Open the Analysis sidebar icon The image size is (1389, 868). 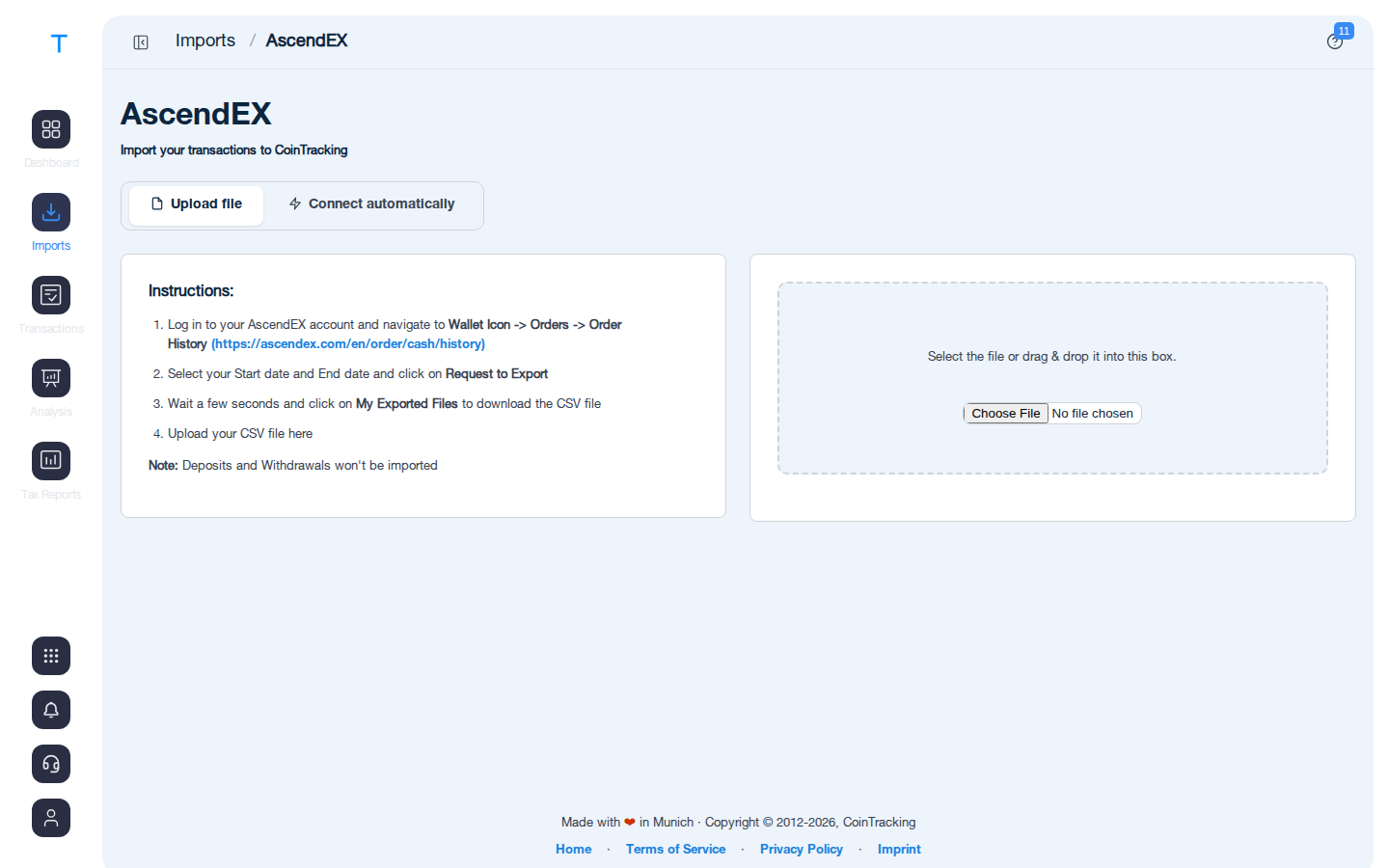pos(51,378)
